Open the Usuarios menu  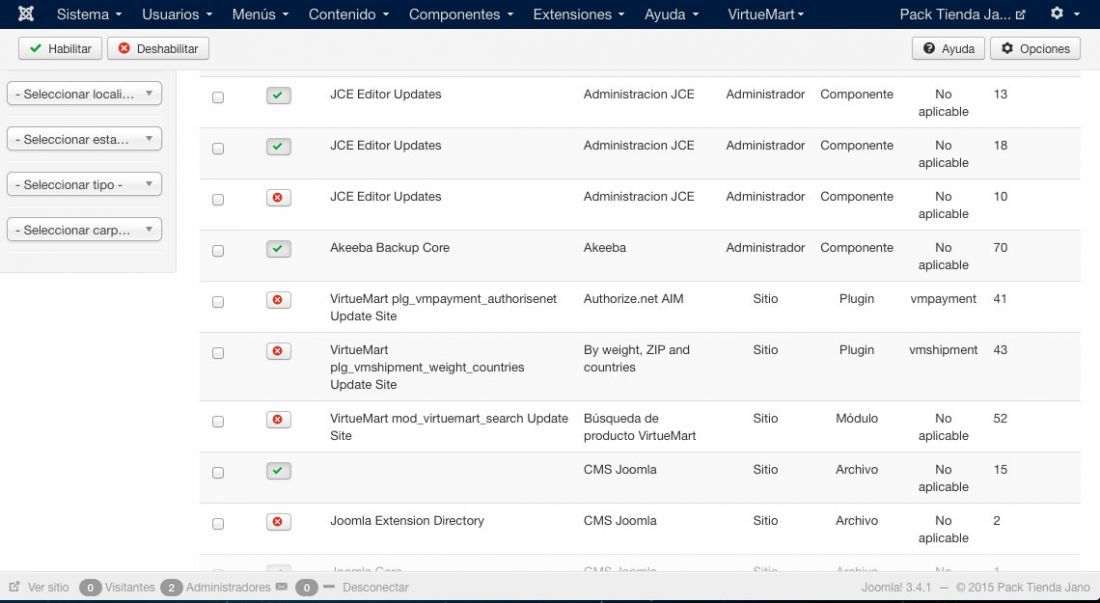pyautogui.click(x=177, y=14)
